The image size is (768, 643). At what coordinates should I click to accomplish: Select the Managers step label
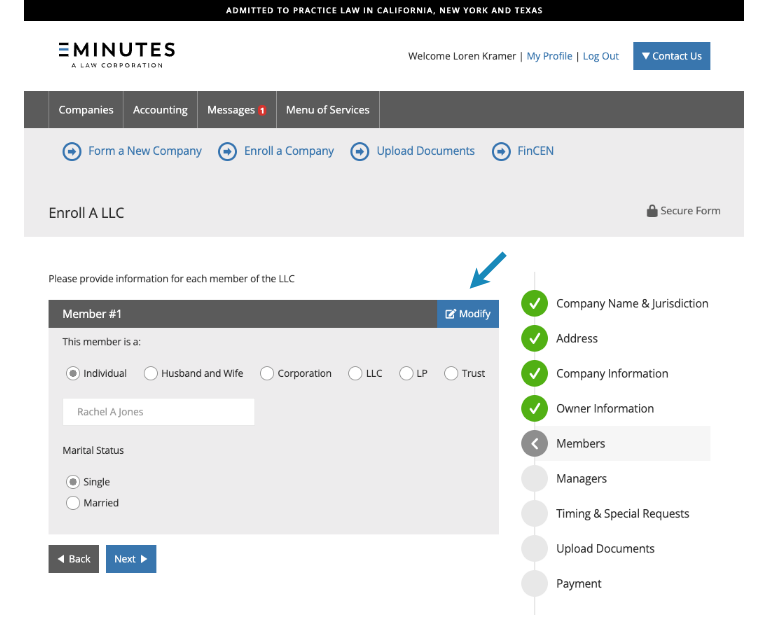[581, 479]
